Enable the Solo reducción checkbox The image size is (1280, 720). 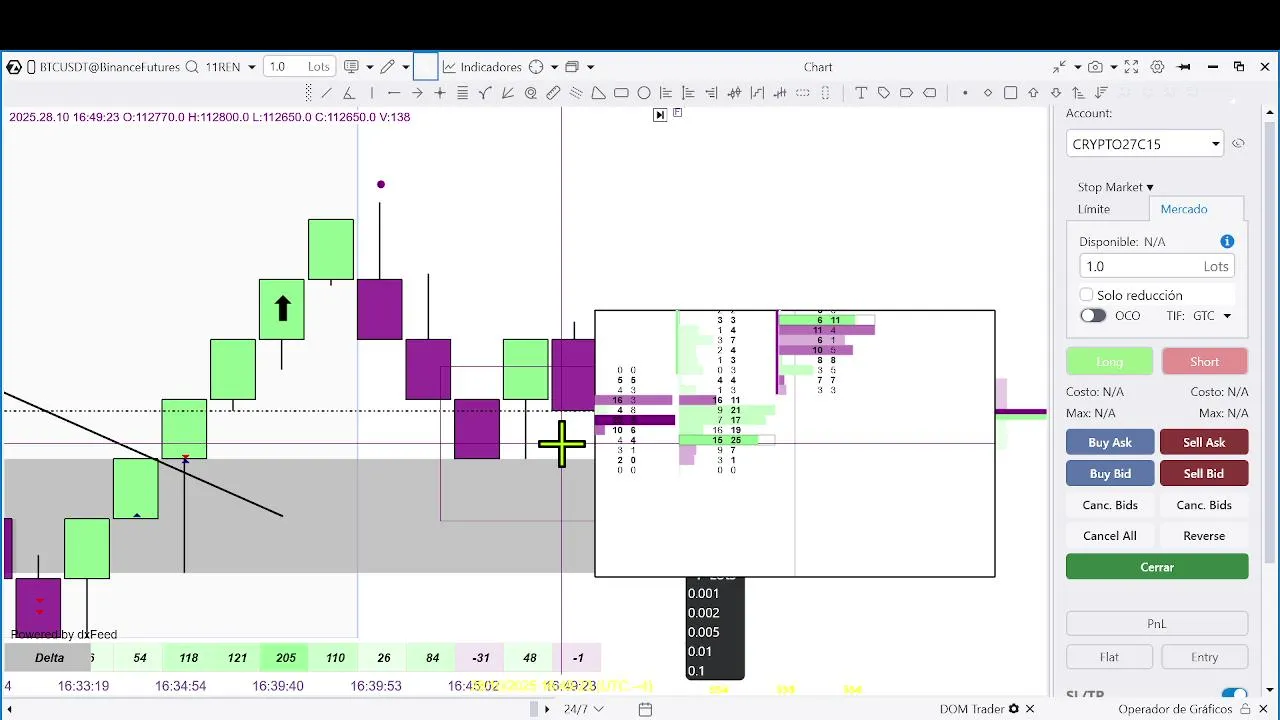click(x=1086, y=295)
